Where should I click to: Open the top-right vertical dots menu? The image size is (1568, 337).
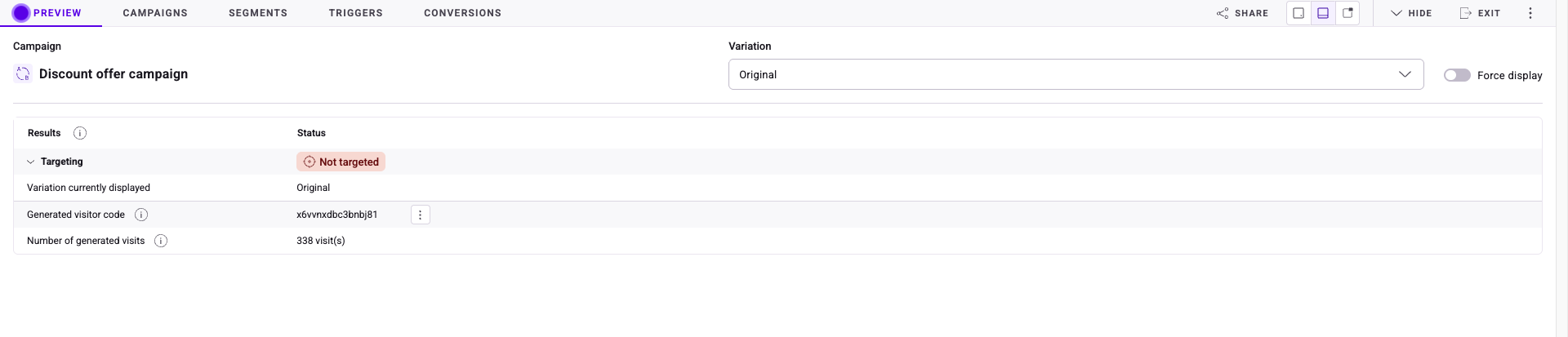(x=1530, y=13)
